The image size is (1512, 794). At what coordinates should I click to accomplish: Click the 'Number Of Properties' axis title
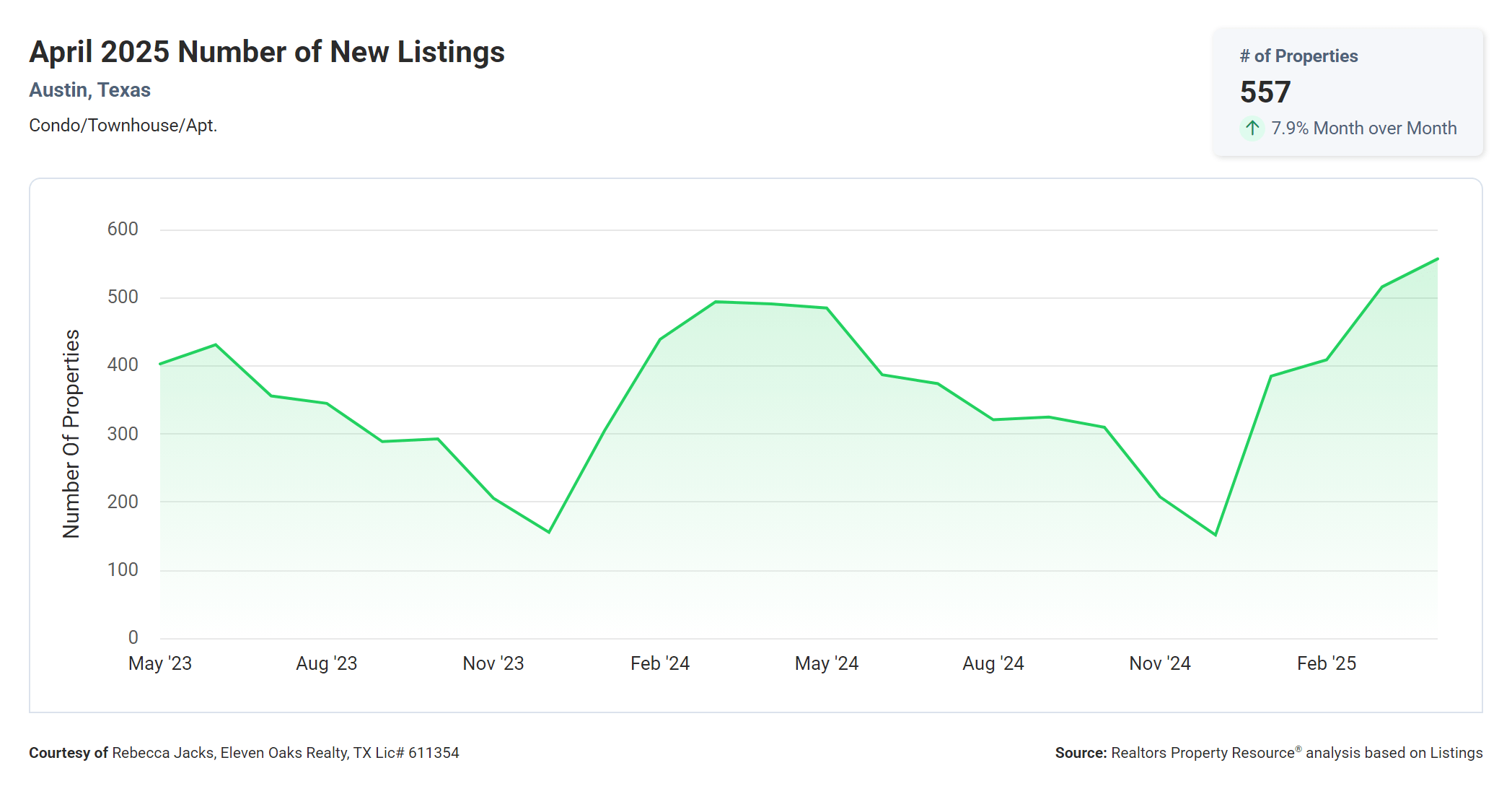coord(71,434)
